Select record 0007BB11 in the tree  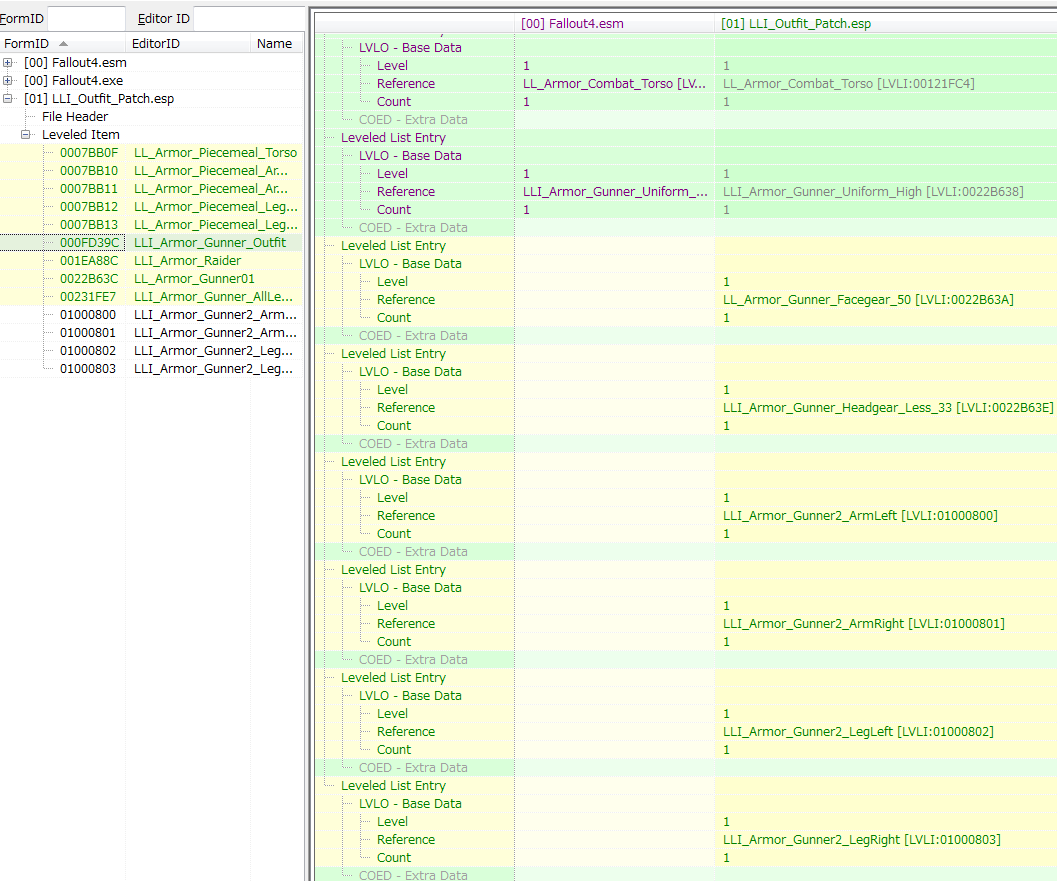(152, 189)
